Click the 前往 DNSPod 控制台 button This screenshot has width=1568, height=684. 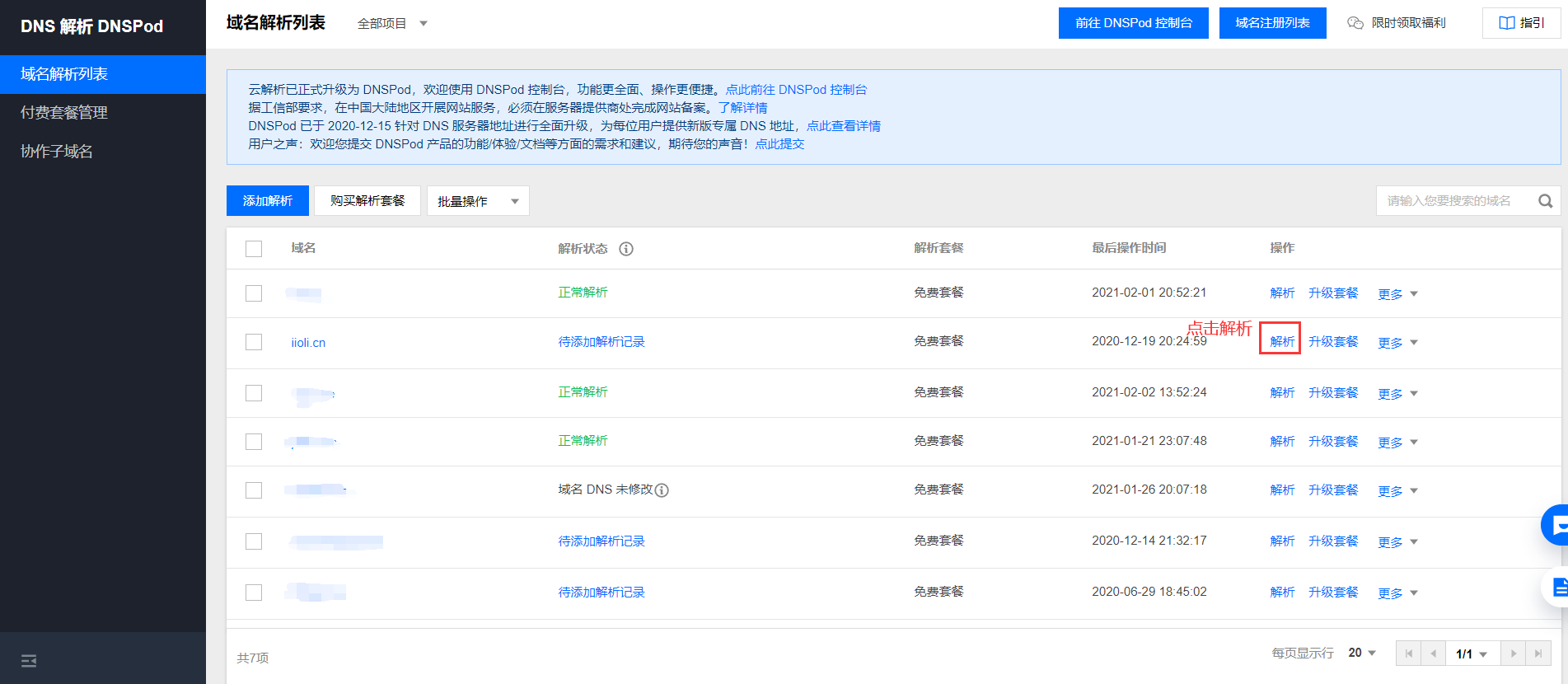coord(1133,23)
